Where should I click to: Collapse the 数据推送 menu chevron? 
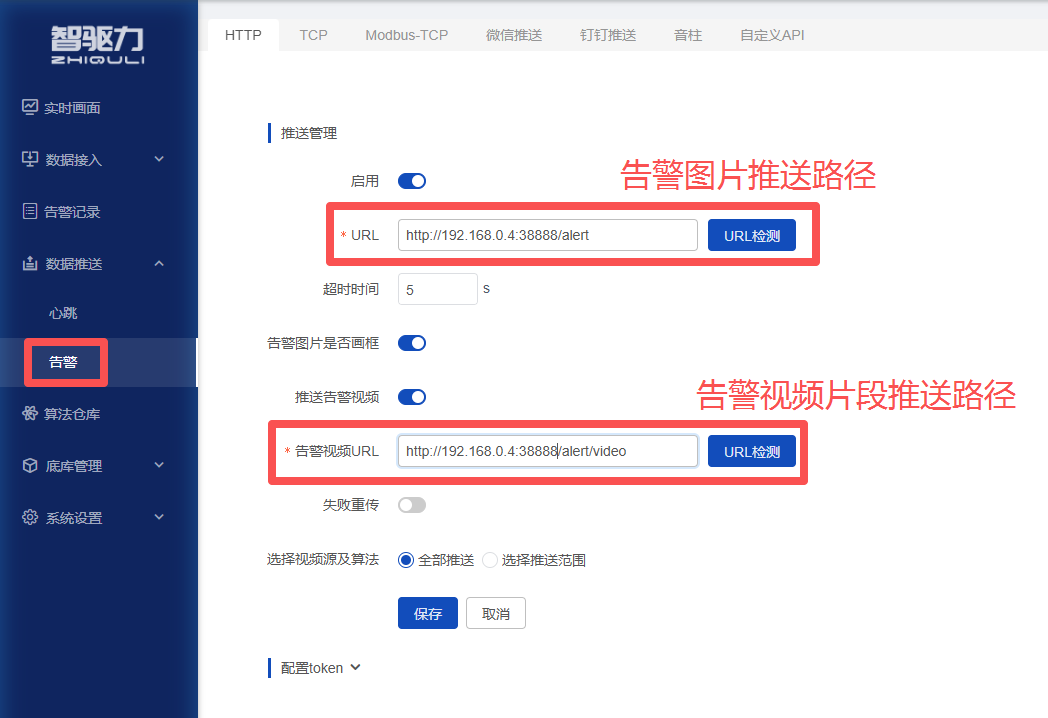pos(159,263)
